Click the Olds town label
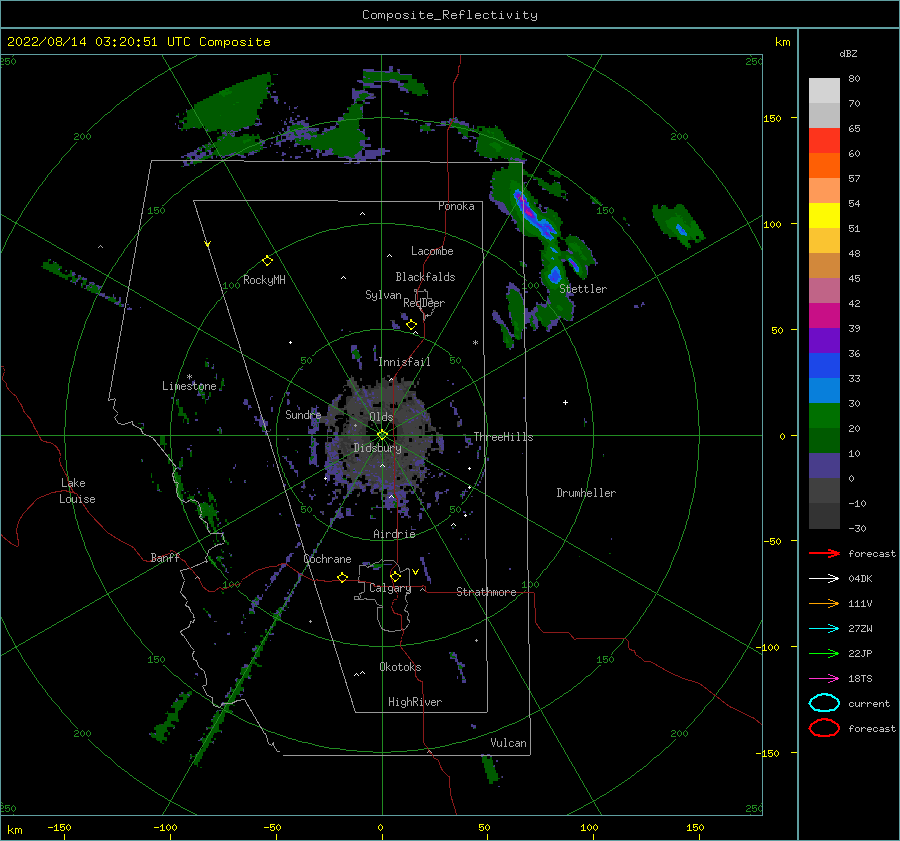Screen dimensions: 900x841 click(x=381, y=417)
